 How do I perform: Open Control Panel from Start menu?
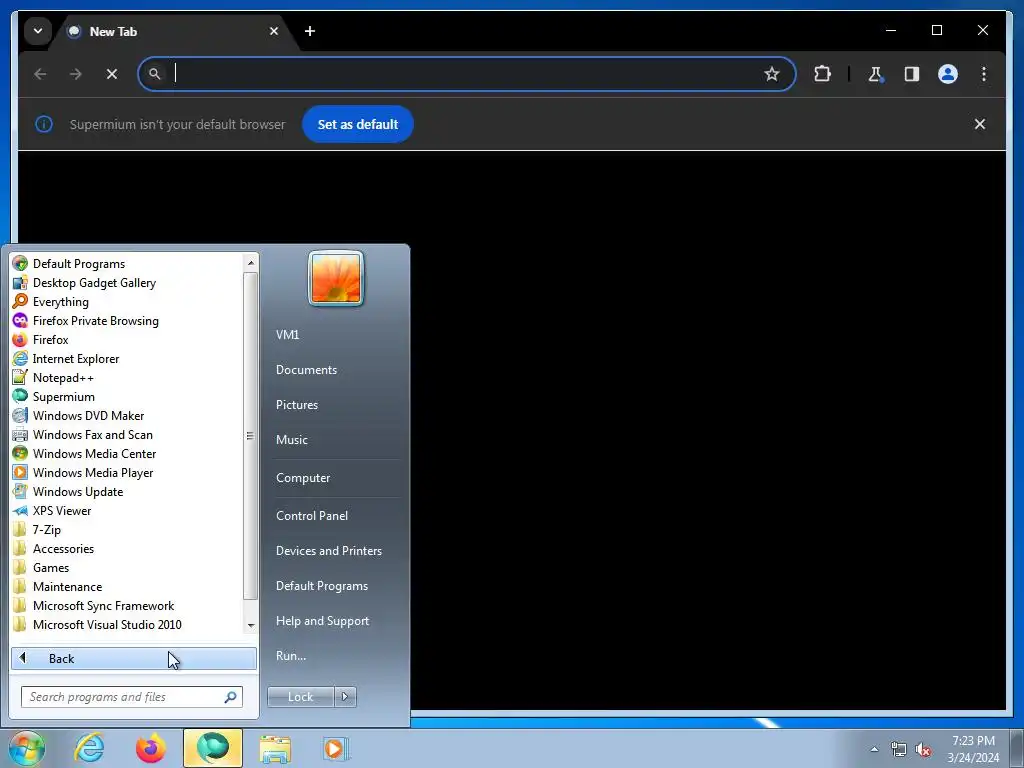pos(312,516)
